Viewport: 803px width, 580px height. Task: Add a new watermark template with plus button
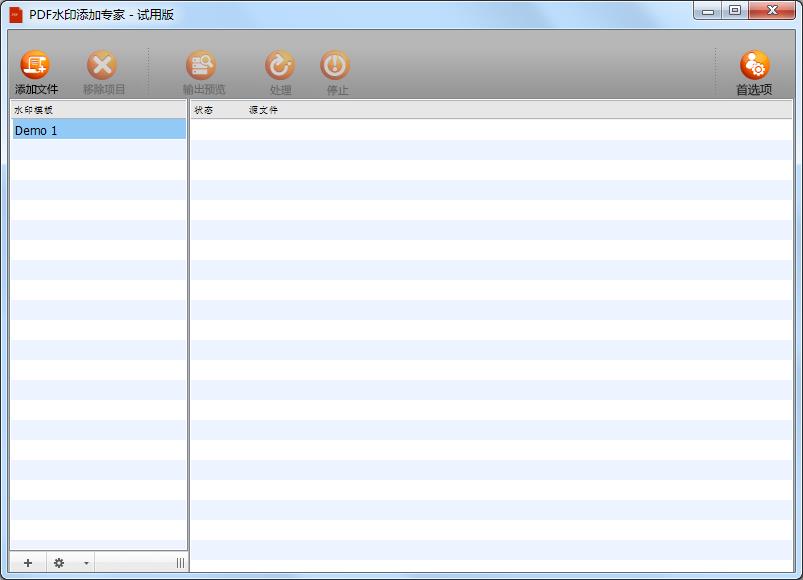(28, 563)
